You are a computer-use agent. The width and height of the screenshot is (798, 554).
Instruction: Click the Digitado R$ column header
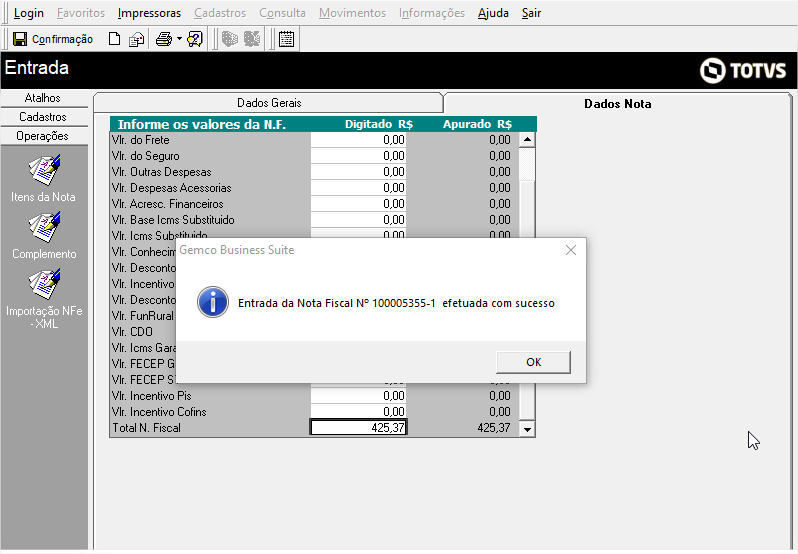pyautogui.click(x=379, y=124)
